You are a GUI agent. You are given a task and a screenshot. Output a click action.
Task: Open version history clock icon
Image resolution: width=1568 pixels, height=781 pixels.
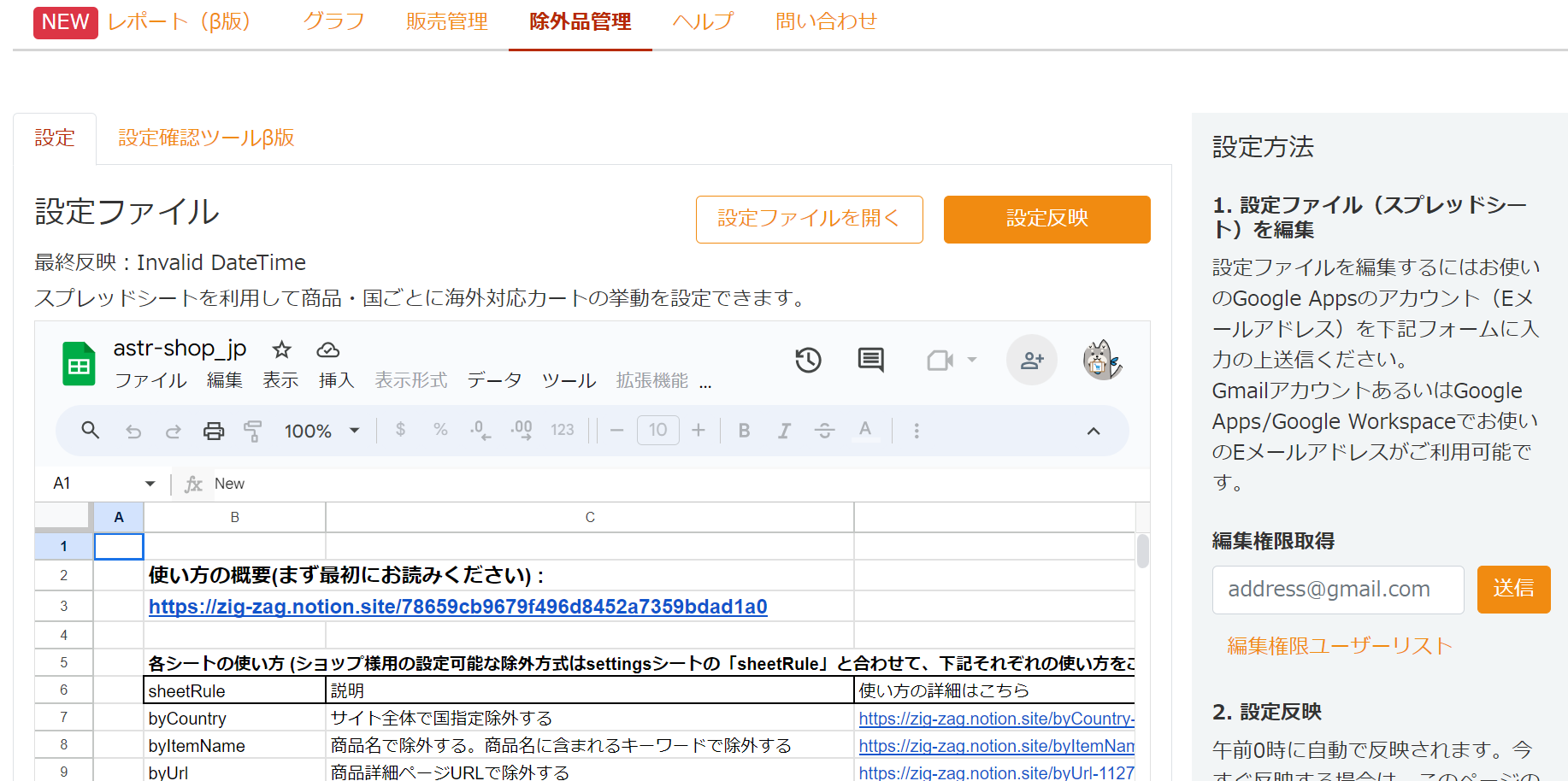coord(808,360)
